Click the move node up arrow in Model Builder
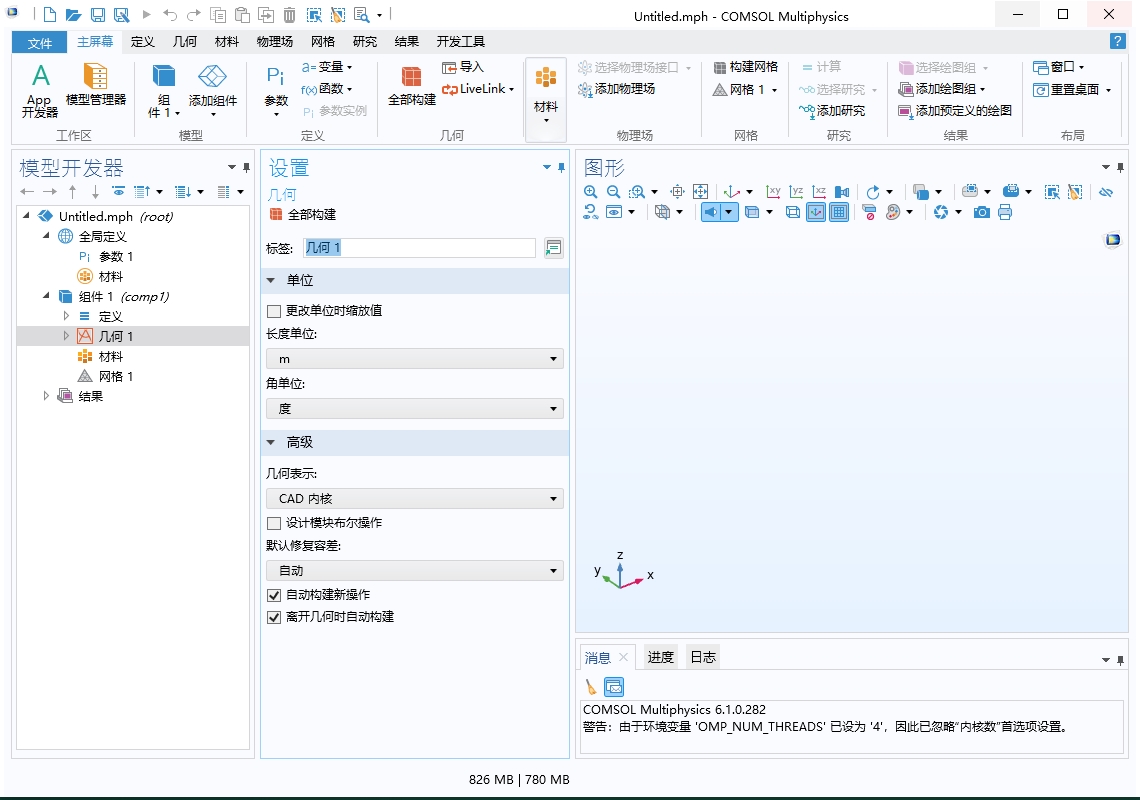The width and height of the screenshot is (1140, 800). point(73,192)
